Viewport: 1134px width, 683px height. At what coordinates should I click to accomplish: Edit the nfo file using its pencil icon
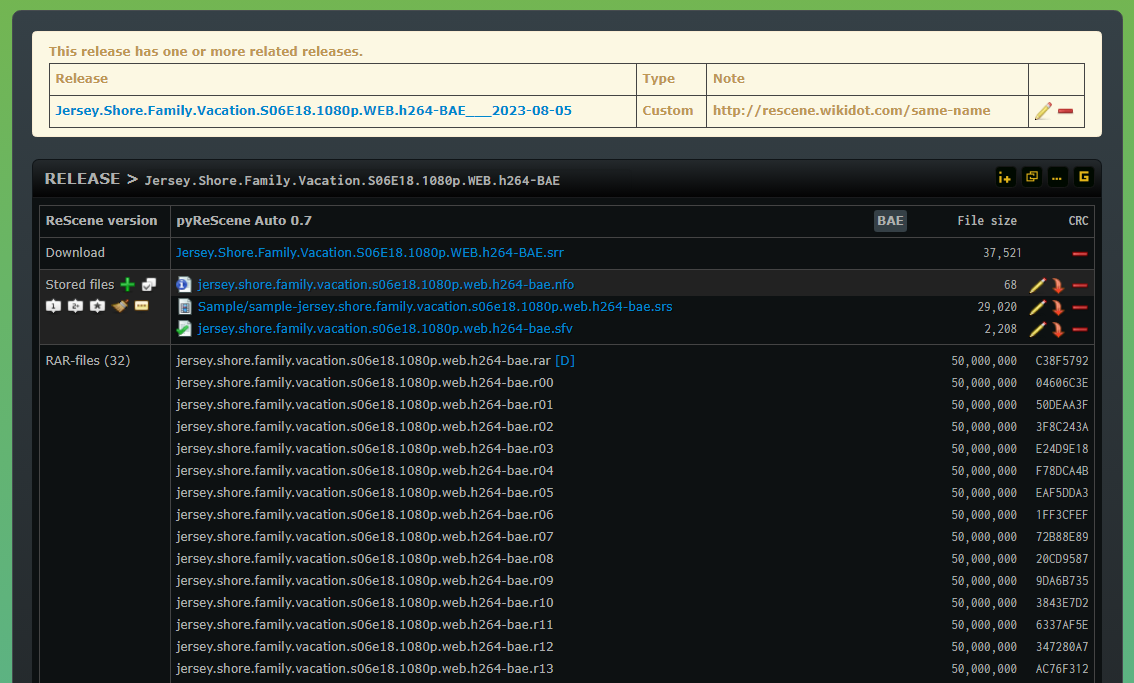[1038, 284]
